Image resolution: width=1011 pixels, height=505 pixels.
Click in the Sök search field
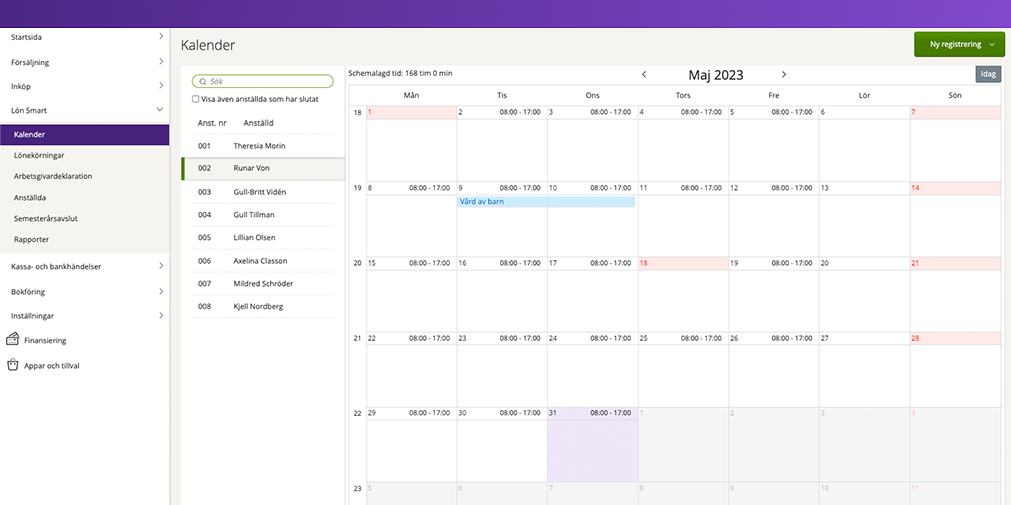coord(262,81)
